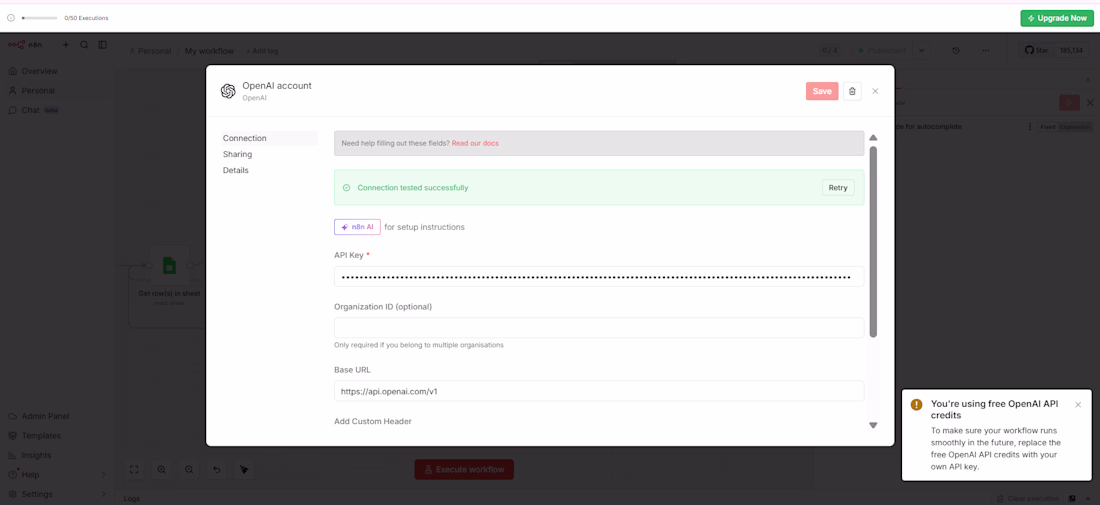Close the OpenAI account dialog
Image resolution: width=1100 pixels, height=505 pixels.
tap(875, 91)
